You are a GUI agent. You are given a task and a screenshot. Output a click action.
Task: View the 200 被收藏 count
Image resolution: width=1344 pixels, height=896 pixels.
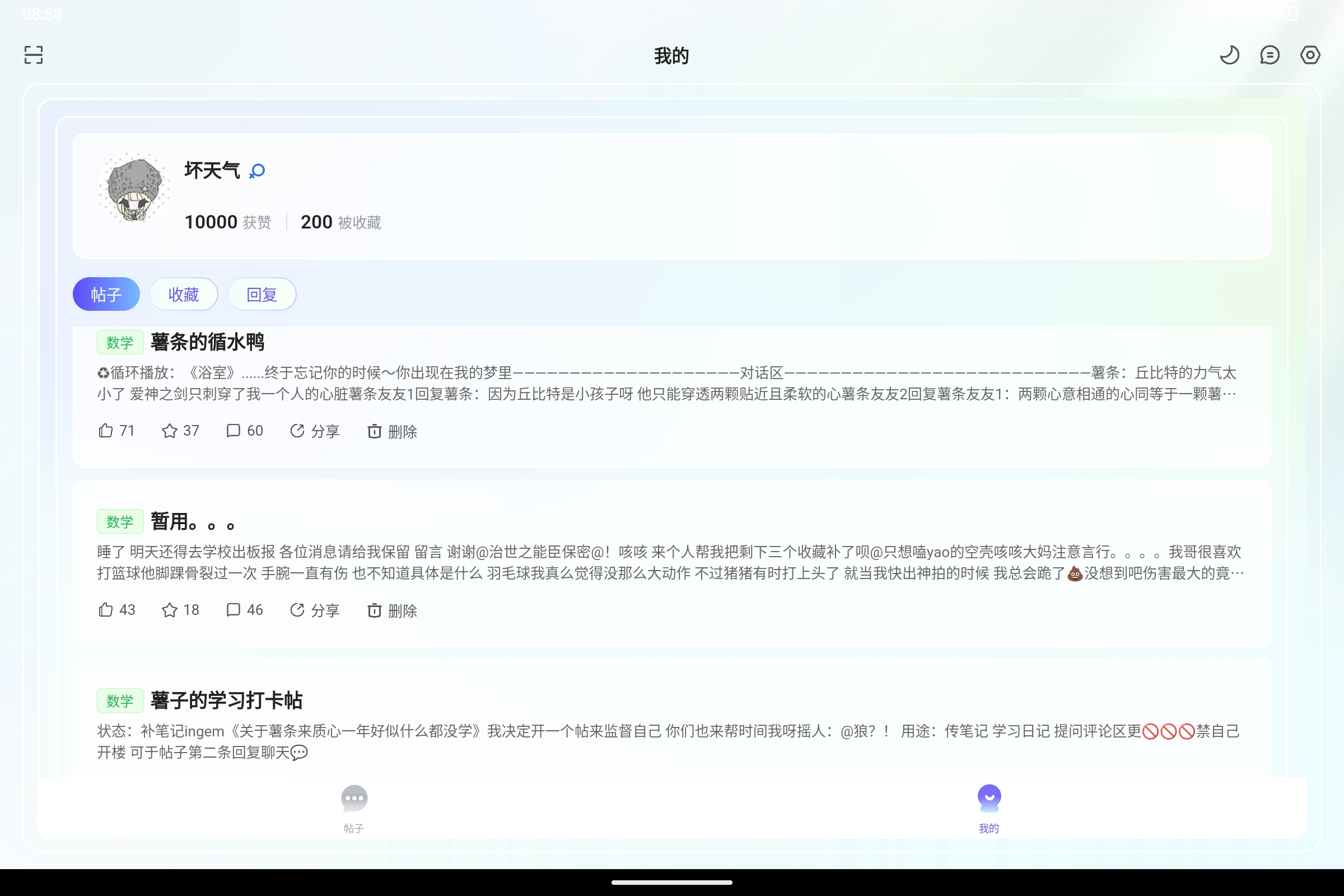coord(340,222)
